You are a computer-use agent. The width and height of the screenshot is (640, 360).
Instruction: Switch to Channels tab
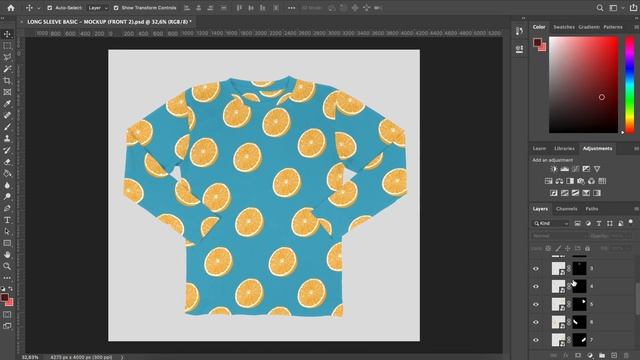point(567,209)
